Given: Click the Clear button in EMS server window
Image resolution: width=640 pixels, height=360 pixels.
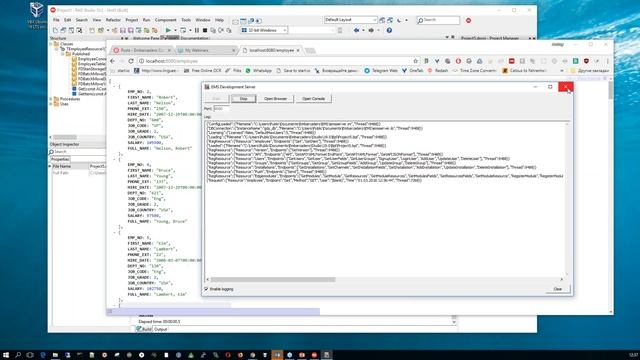Looking at the screenshot, I should click(x=558, y=289).
